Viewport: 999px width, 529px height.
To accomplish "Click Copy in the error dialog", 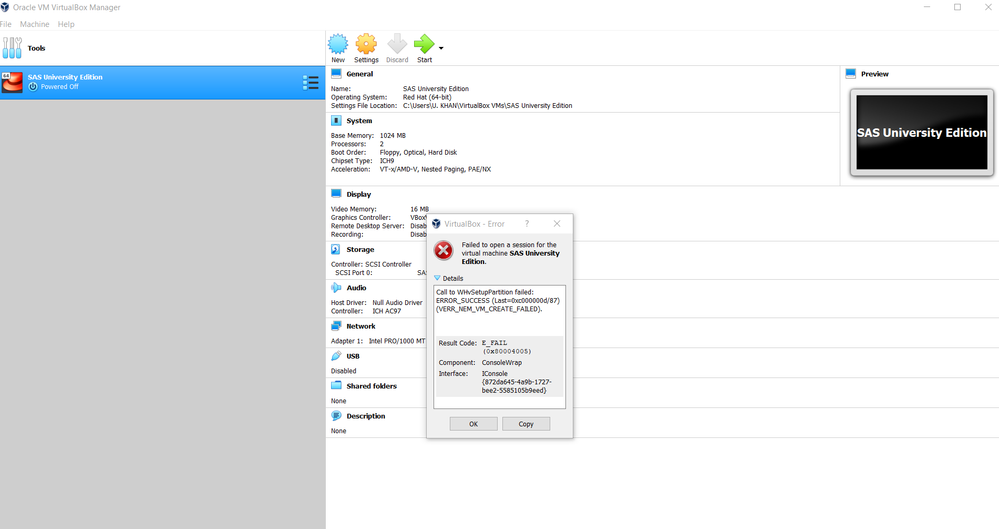I will pyautogui.click(x=526, y=424).
